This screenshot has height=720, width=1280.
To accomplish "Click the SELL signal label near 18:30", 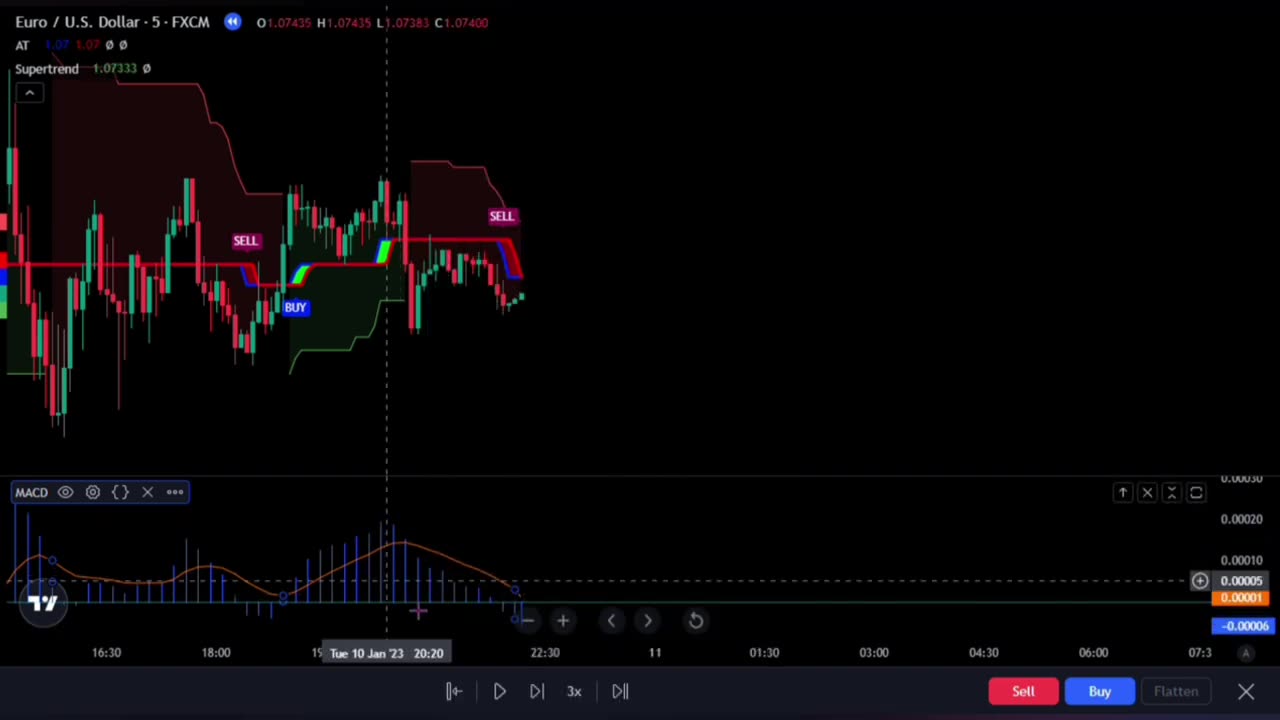I will (x=245, y=241).
